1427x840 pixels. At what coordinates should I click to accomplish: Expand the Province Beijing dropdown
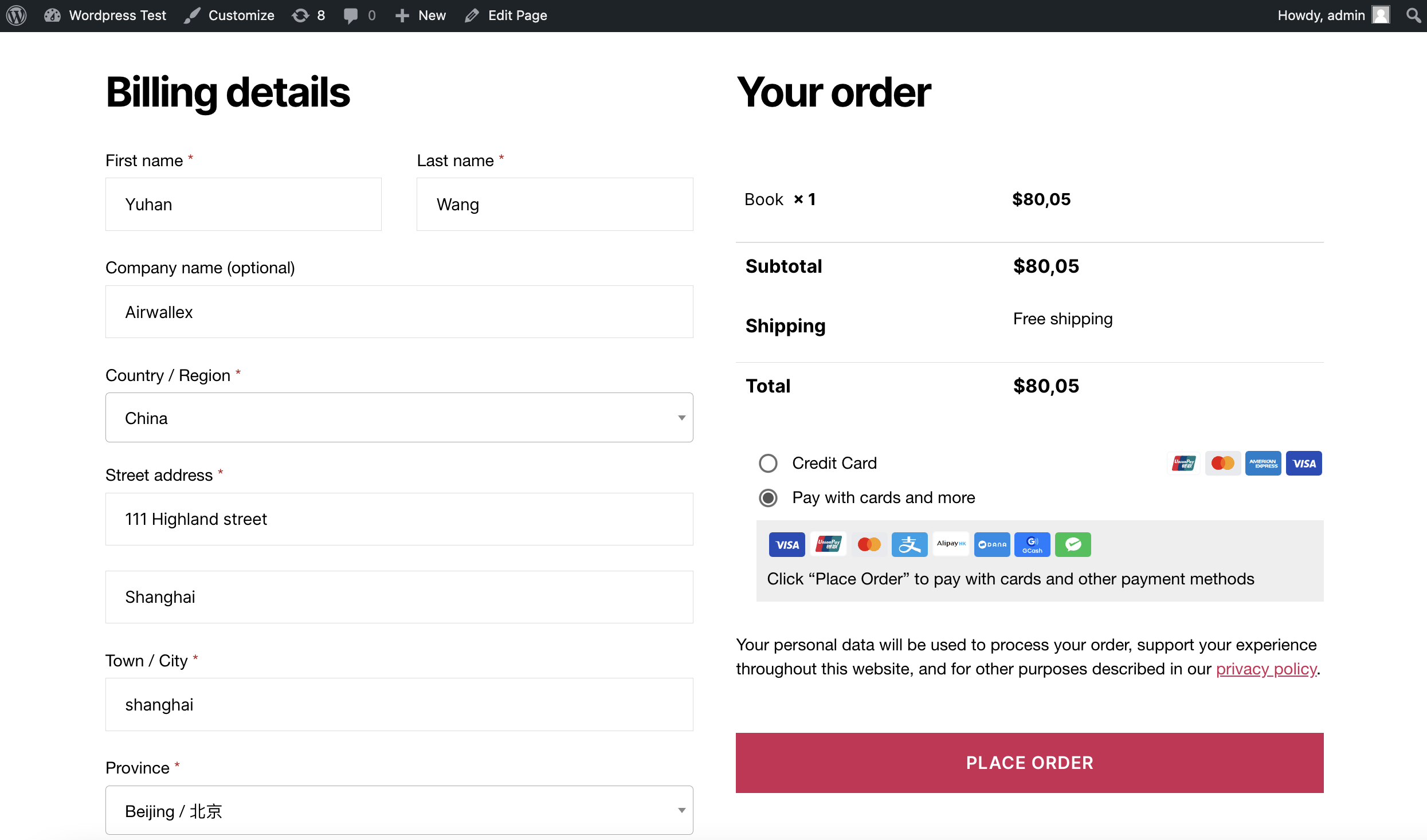tap(399, 812)
